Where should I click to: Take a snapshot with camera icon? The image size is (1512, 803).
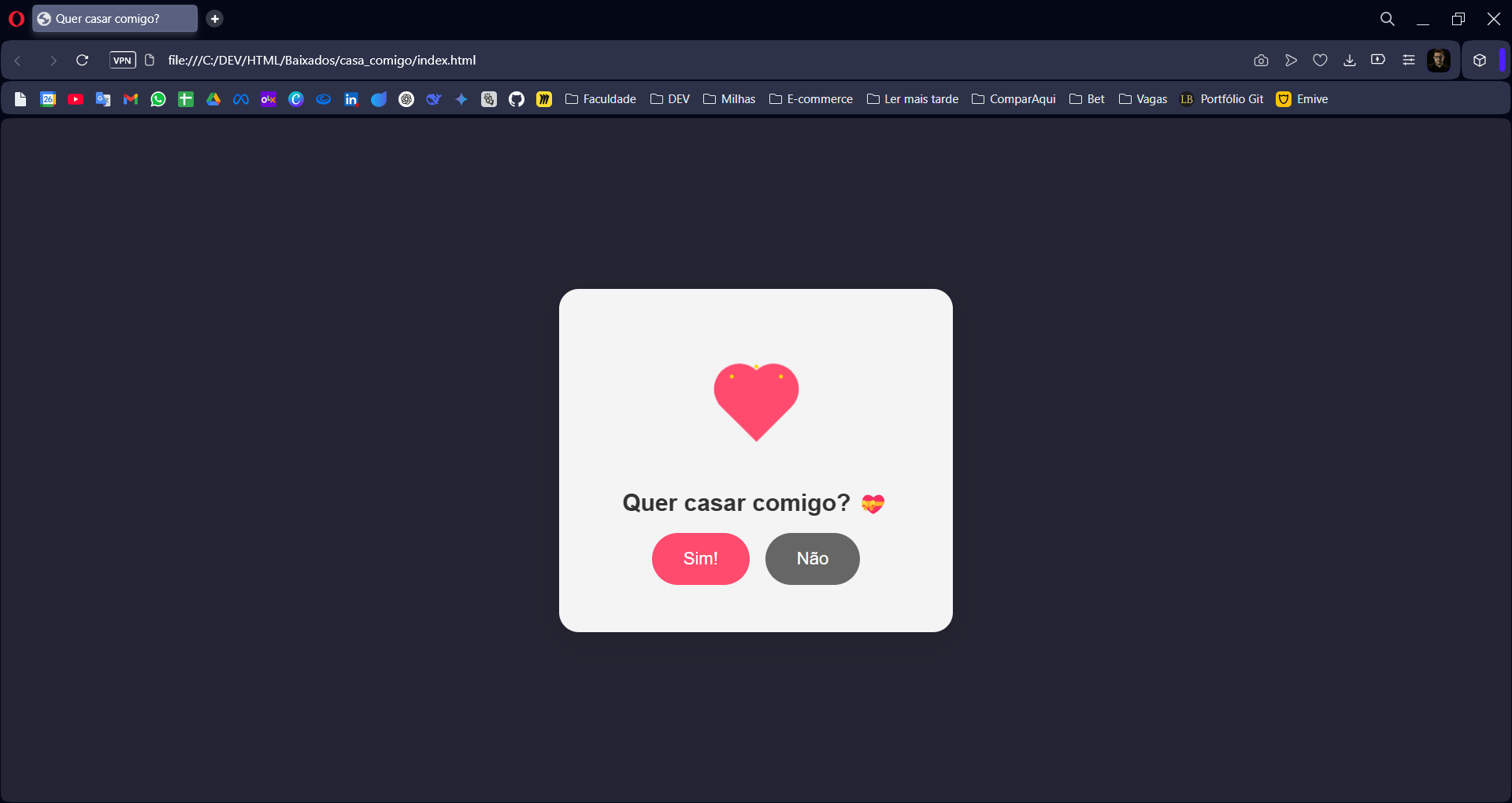click(1261, 61)
